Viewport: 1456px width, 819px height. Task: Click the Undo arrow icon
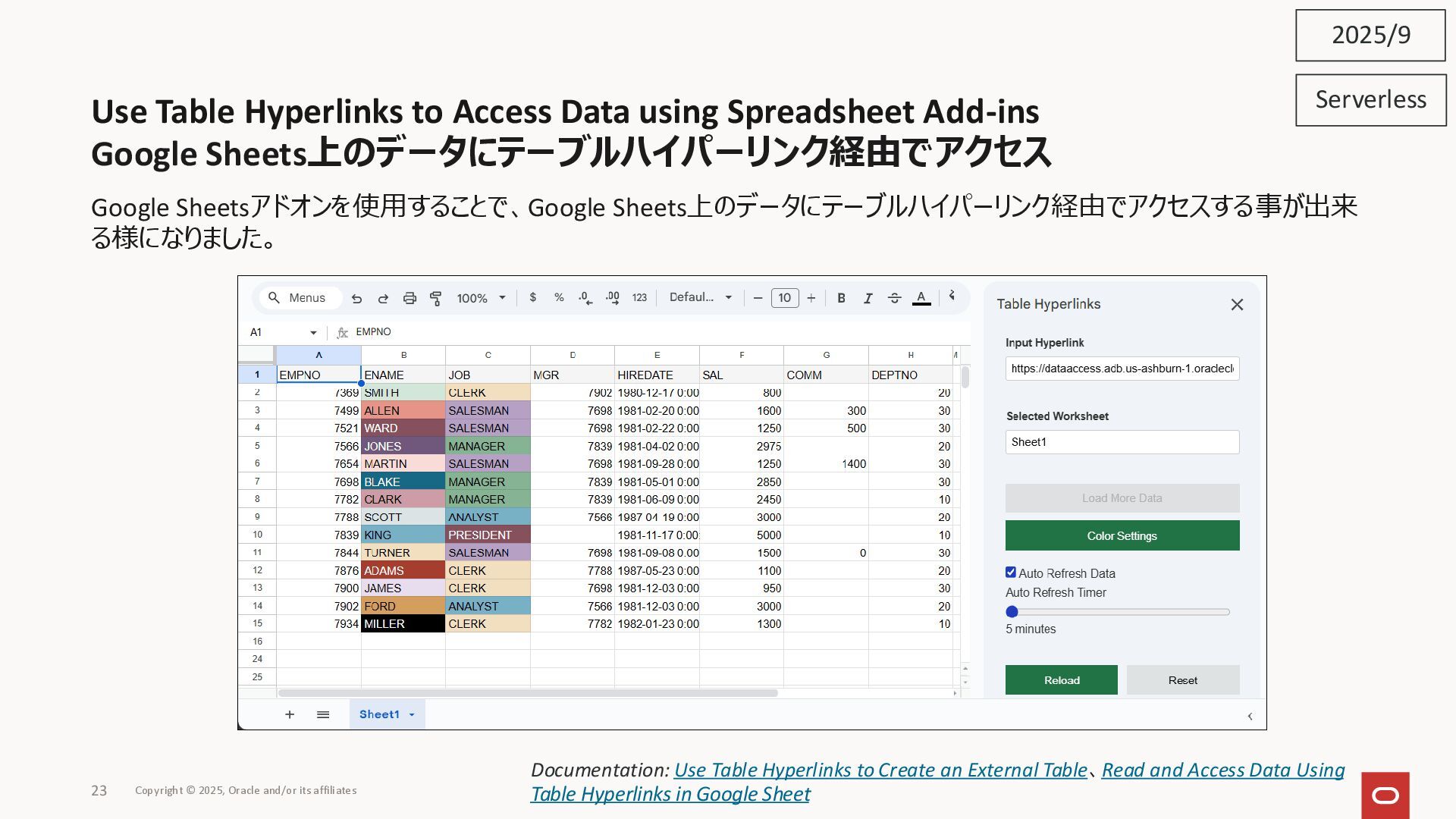pos(356,299)
